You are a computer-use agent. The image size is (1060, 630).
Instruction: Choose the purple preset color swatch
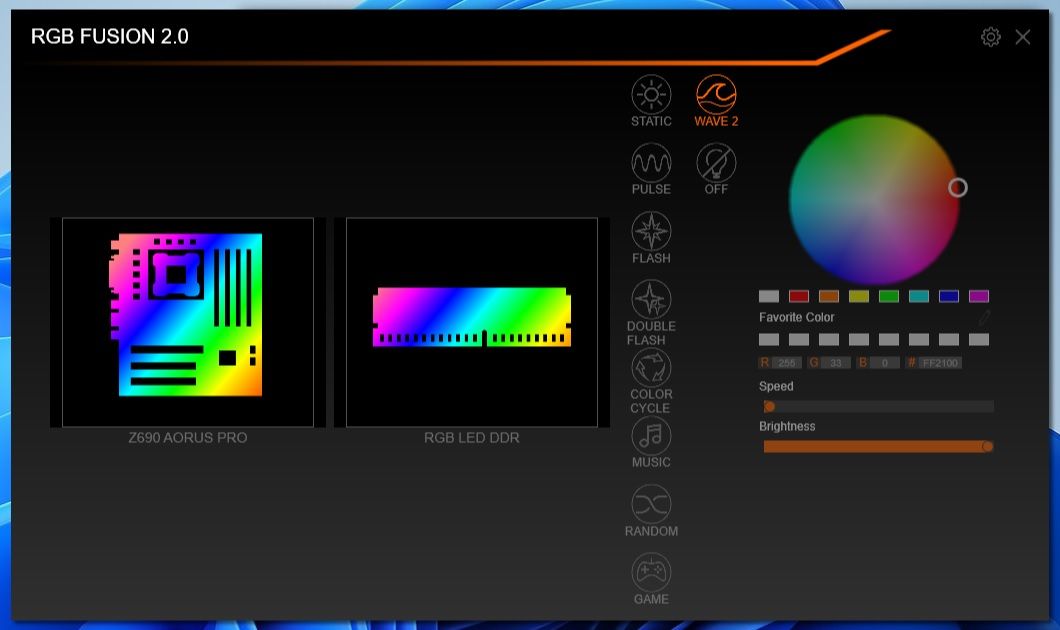pos(979,296)
